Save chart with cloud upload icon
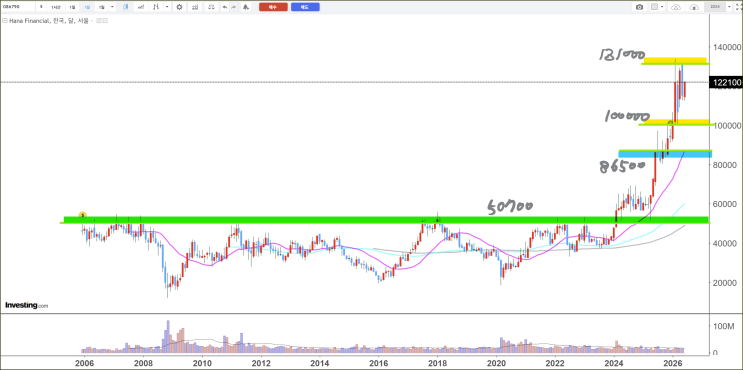Viewport: 743px width, 370px height. point(694,7)
